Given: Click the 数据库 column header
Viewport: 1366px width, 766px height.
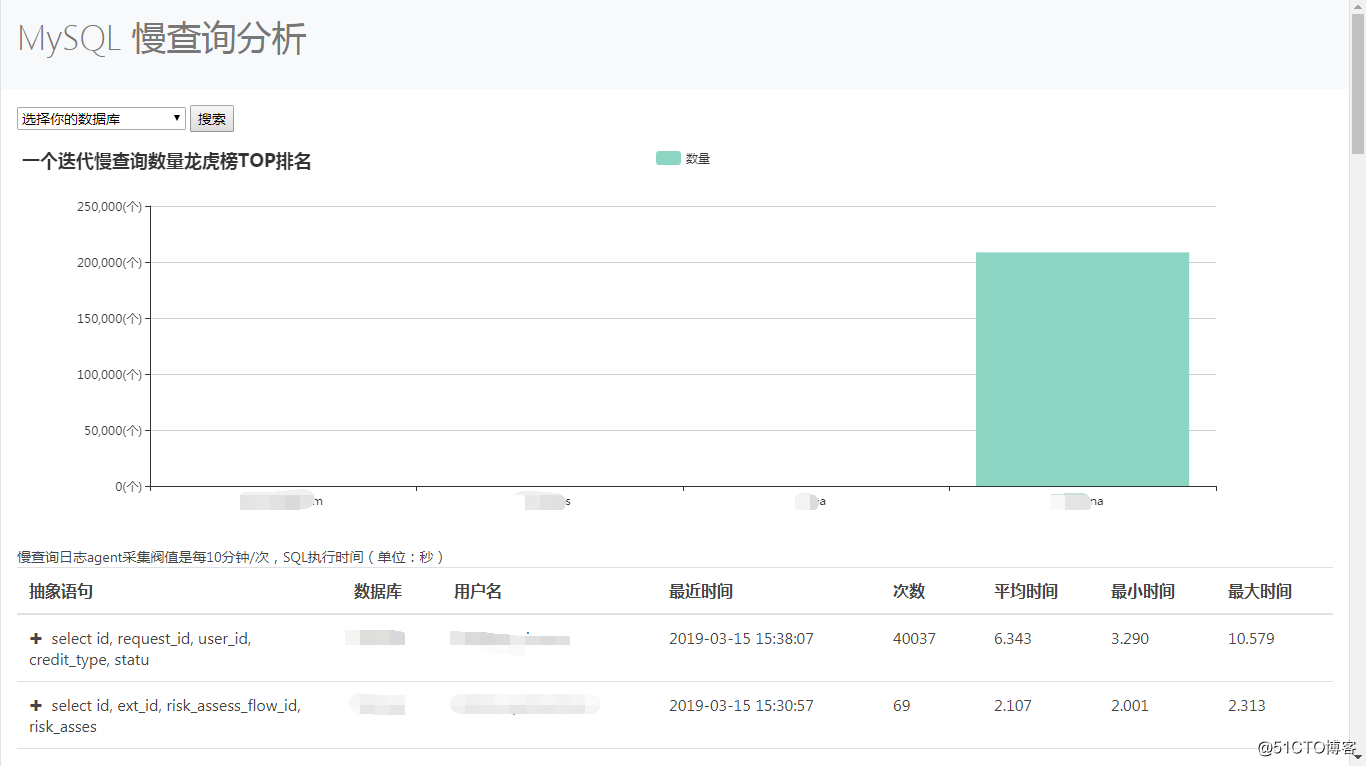Looking at the screenshot, I should (x=378, y=591).
